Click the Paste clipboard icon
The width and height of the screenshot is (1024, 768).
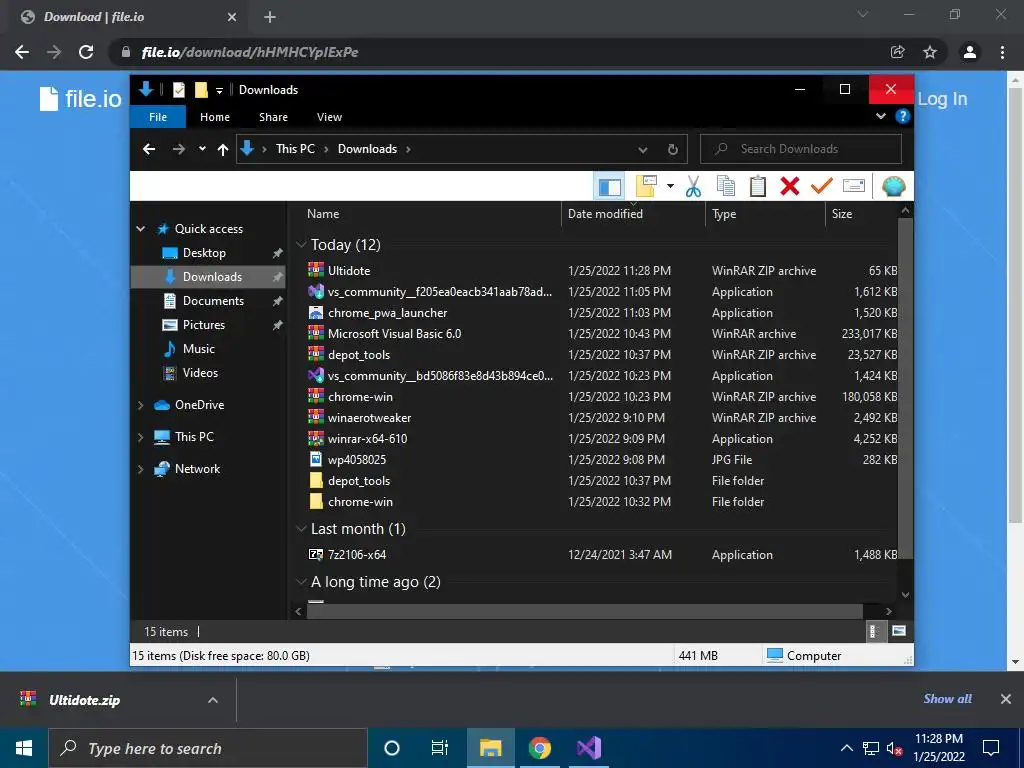(758, 187)
